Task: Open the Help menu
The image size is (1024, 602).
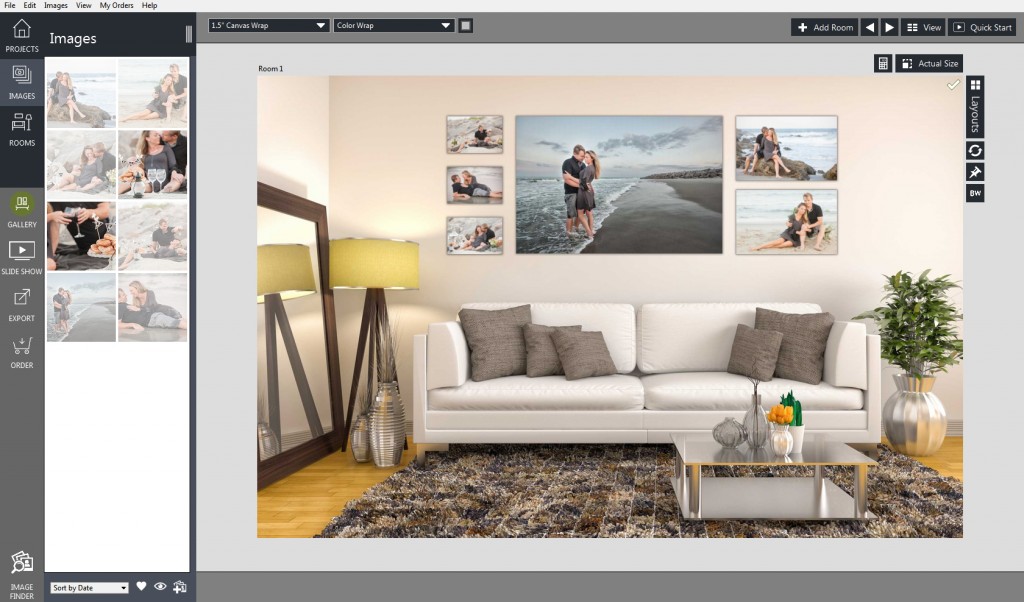Action: coord(150,5)
